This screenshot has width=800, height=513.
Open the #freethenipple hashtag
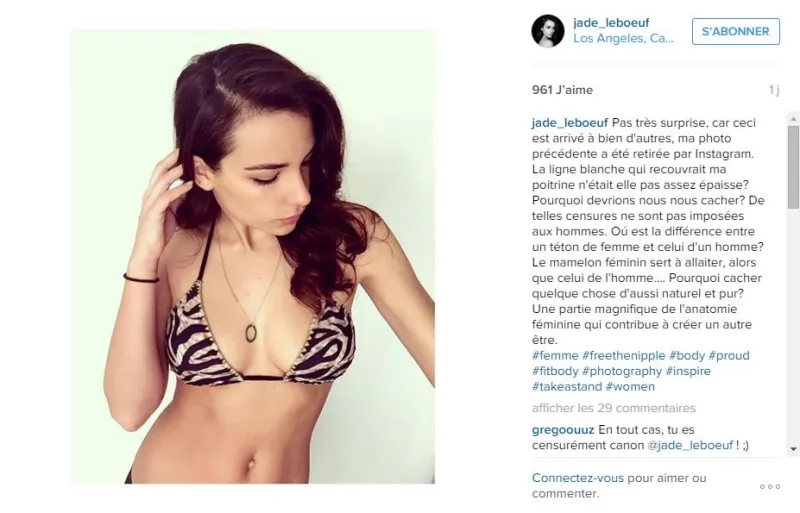624,355
